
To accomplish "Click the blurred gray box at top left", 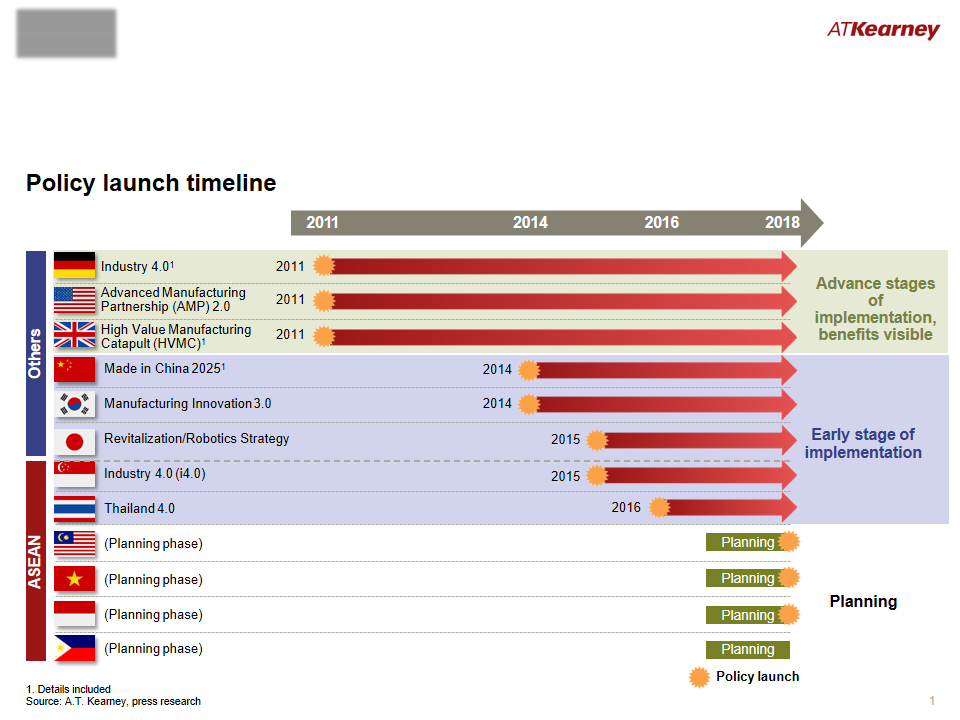I will point(66,33).
